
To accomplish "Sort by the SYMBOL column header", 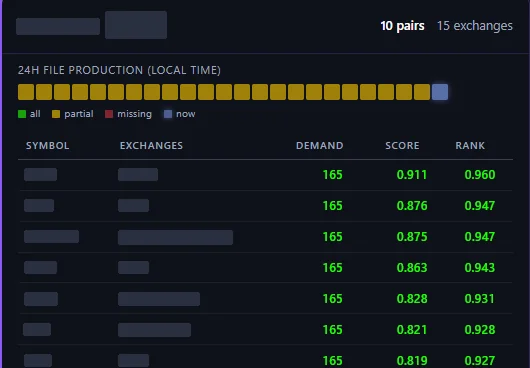I will 48,146.
